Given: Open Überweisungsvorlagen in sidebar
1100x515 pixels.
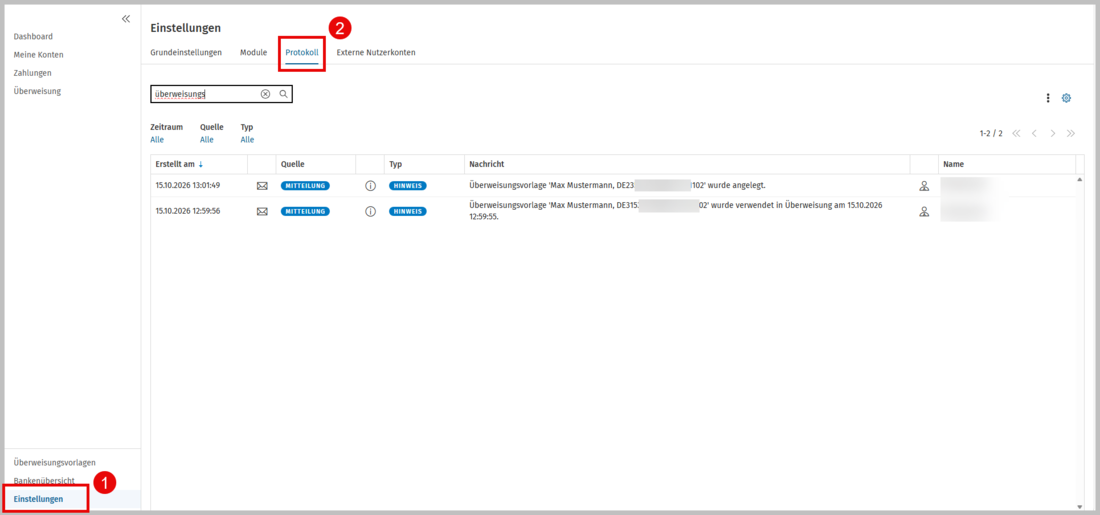Looking at the screenshot, I should tap(55, 462).
